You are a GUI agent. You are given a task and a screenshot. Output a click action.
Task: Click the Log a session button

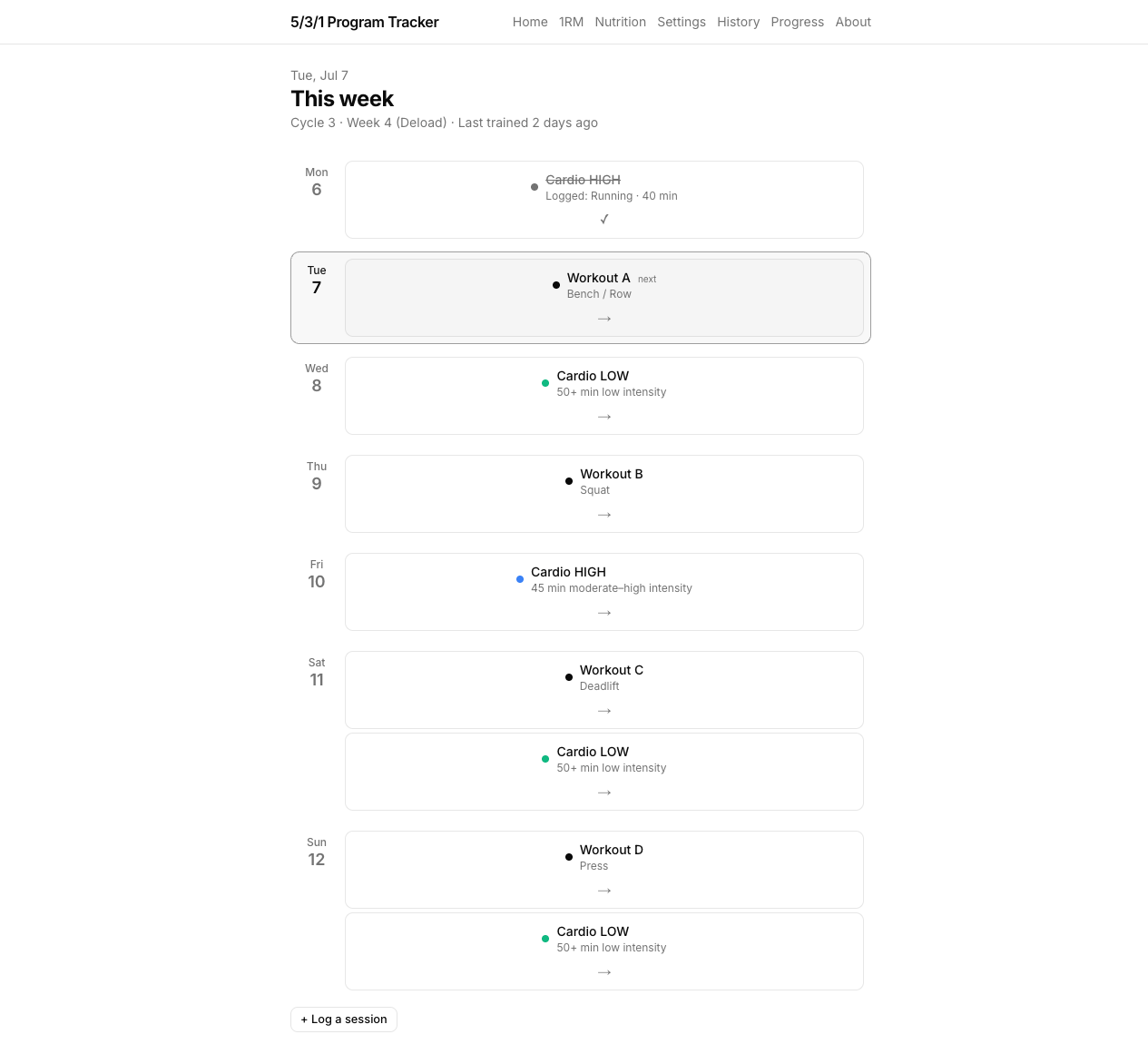pos(344,1020)
